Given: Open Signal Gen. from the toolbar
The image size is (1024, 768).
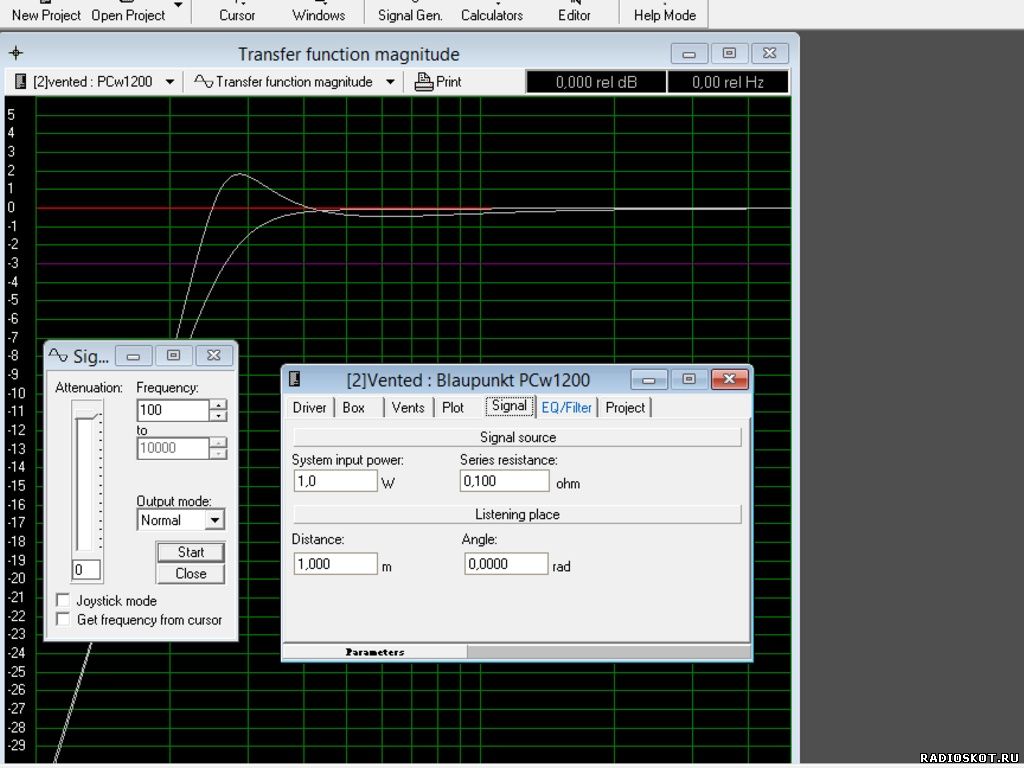Looking at the screenshot, I should point(410,13).
